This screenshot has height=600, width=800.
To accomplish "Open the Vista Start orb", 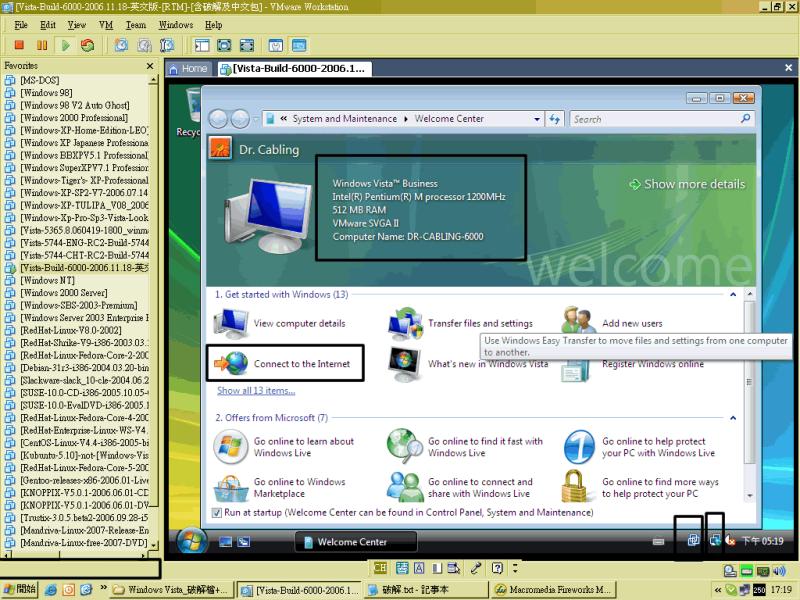I will pyautogui.click(x=192, y=541).
